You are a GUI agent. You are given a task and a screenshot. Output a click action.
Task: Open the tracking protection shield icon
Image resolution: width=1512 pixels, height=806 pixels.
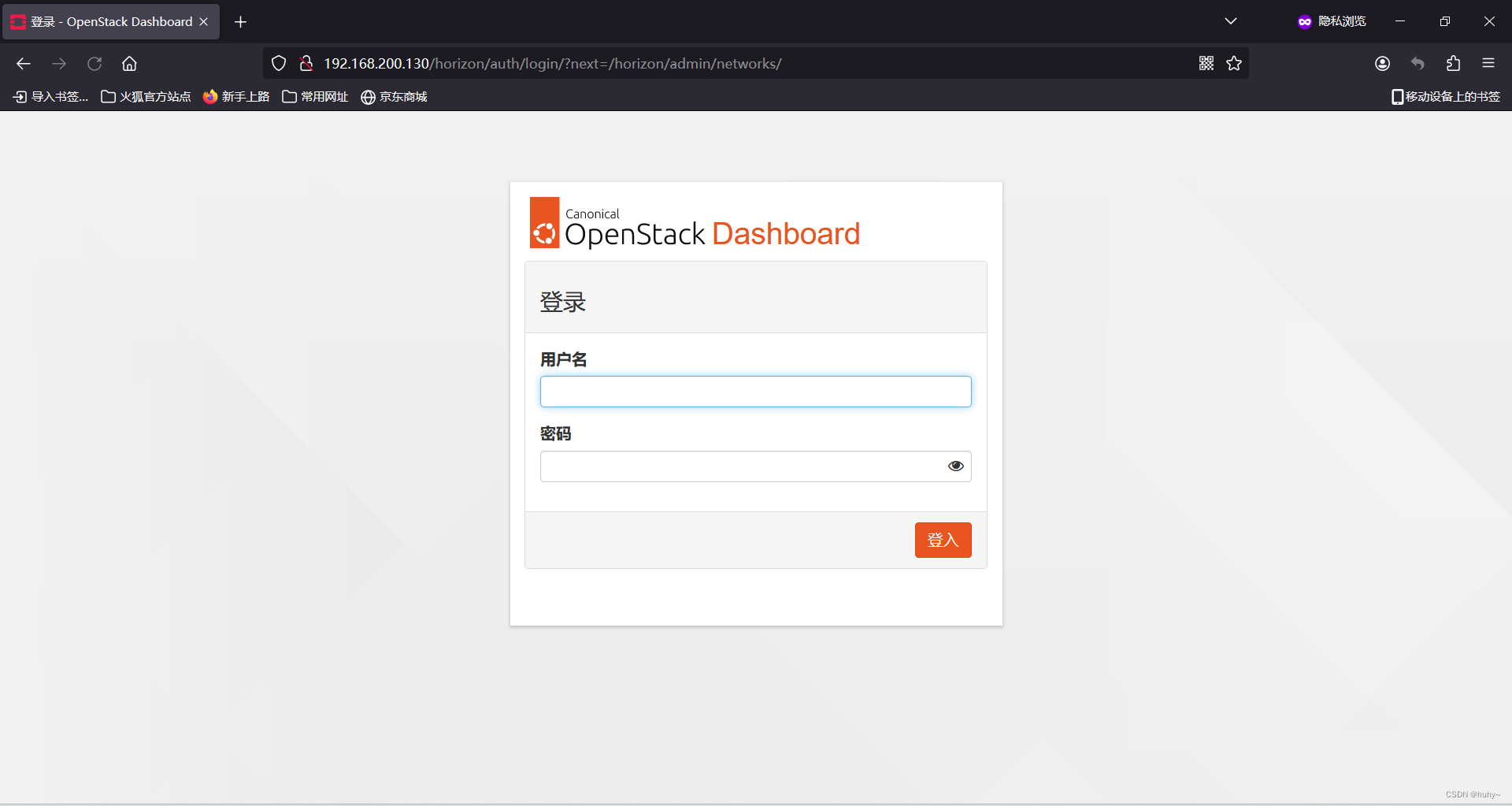(x=279, y=64)
